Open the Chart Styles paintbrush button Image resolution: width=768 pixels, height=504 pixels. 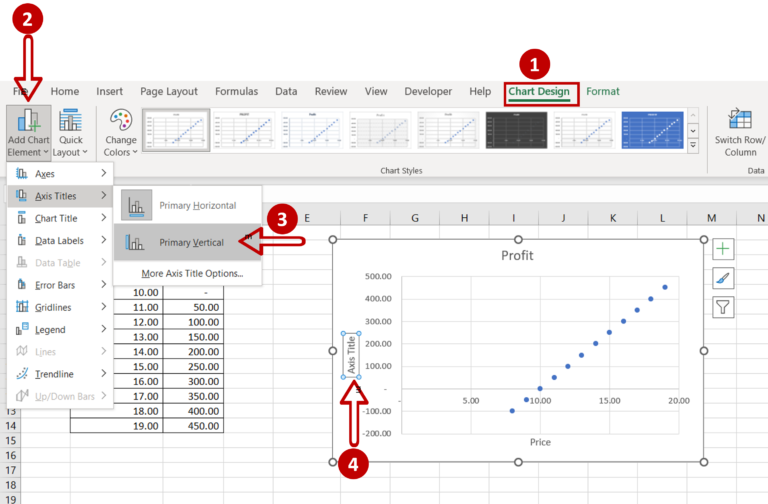(x=723, y=278)
